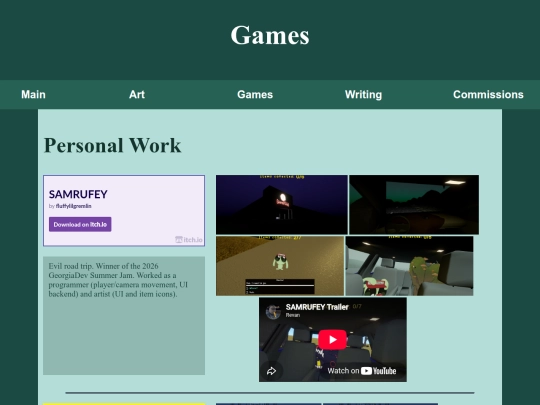
Task: Click Watch on YouTube link
Action: (361, 371)
